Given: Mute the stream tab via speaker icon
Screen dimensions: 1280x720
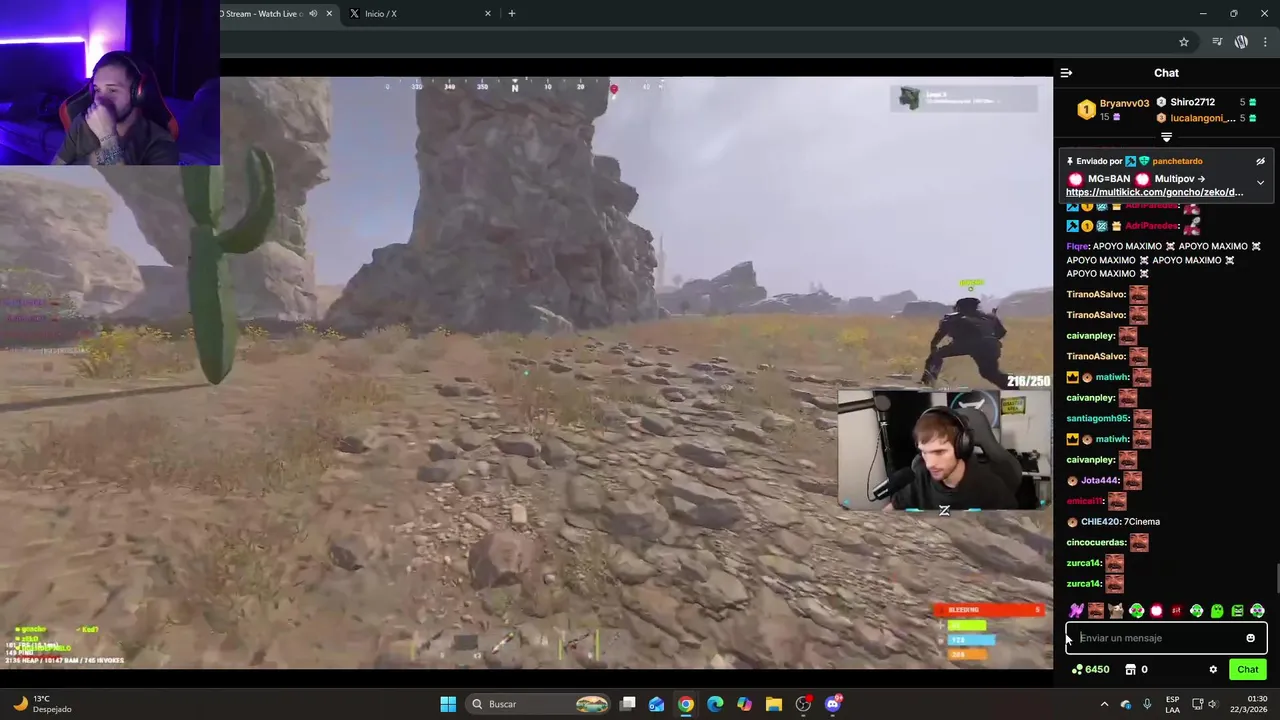Looking at the screenshot, I should coord(313,14).
